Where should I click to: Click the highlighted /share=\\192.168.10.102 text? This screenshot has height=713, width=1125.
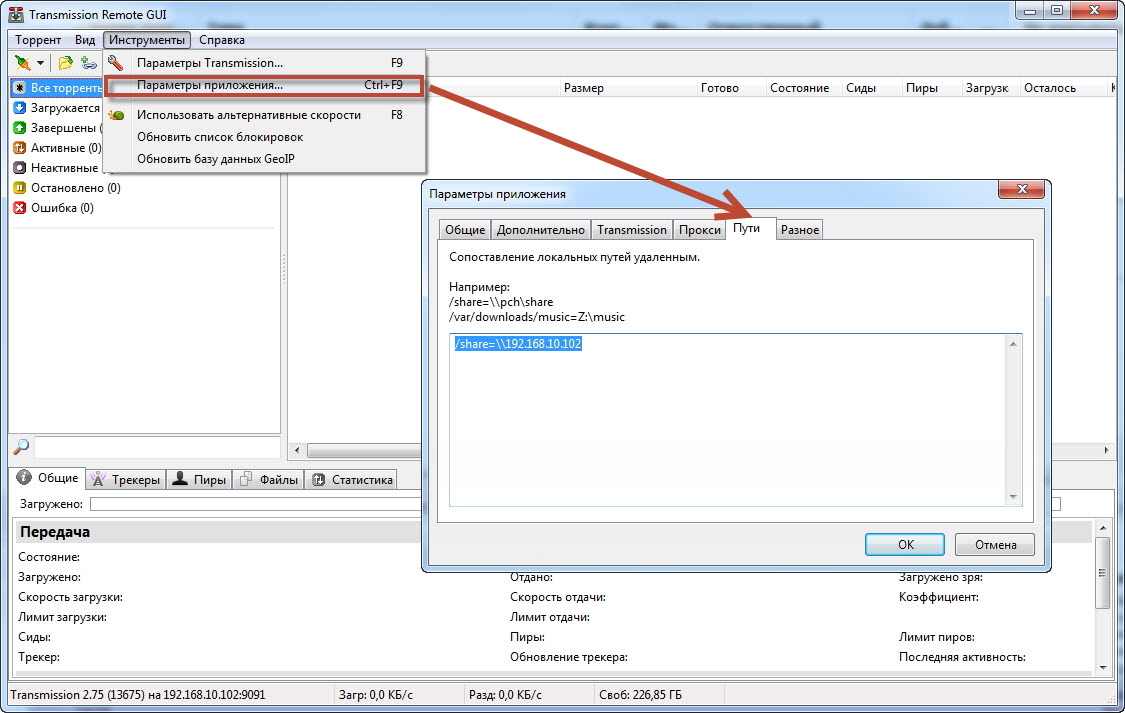click(518, 344)
